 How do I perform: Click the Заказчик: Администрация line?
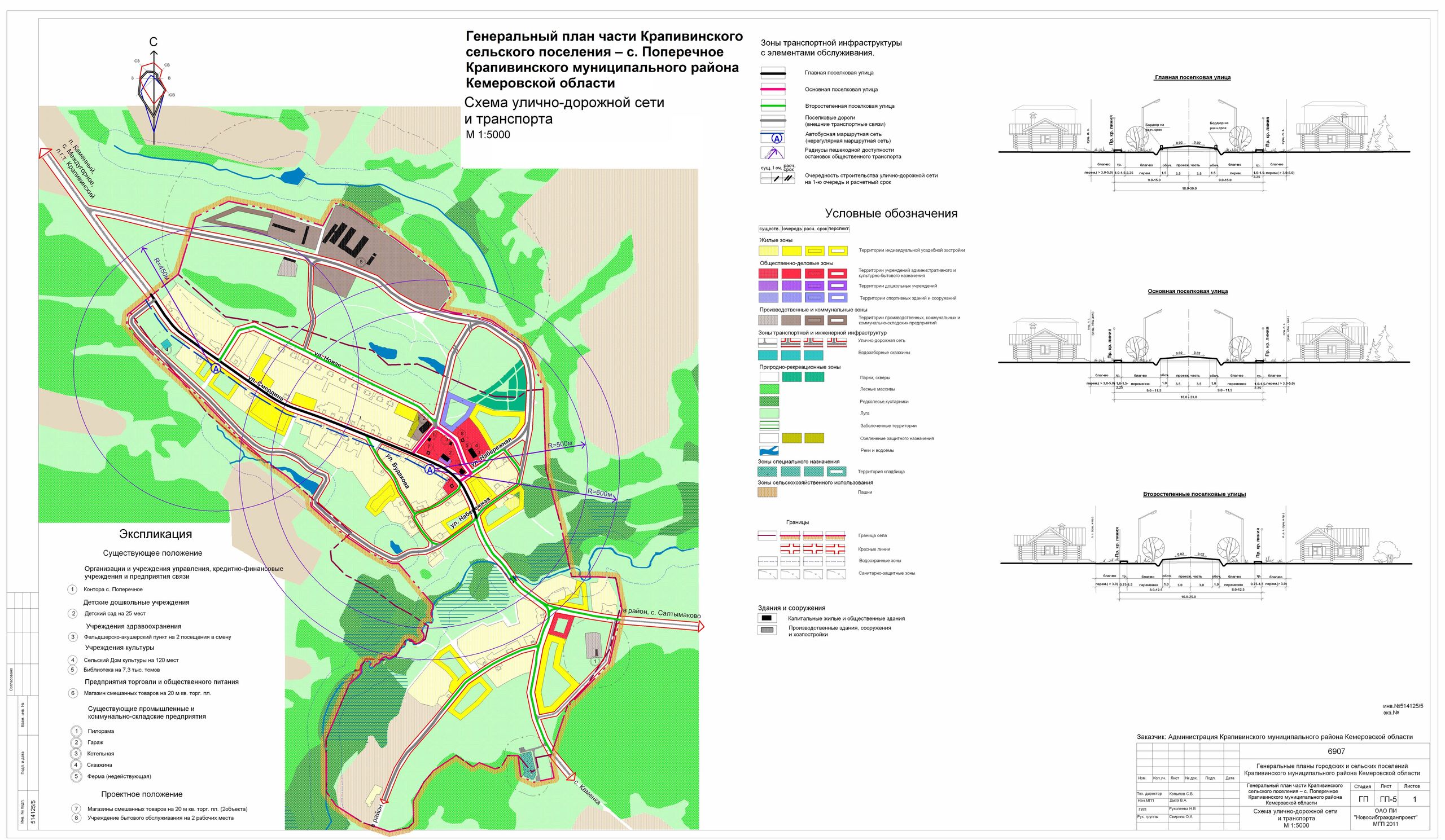click(x=1275, y=737)
